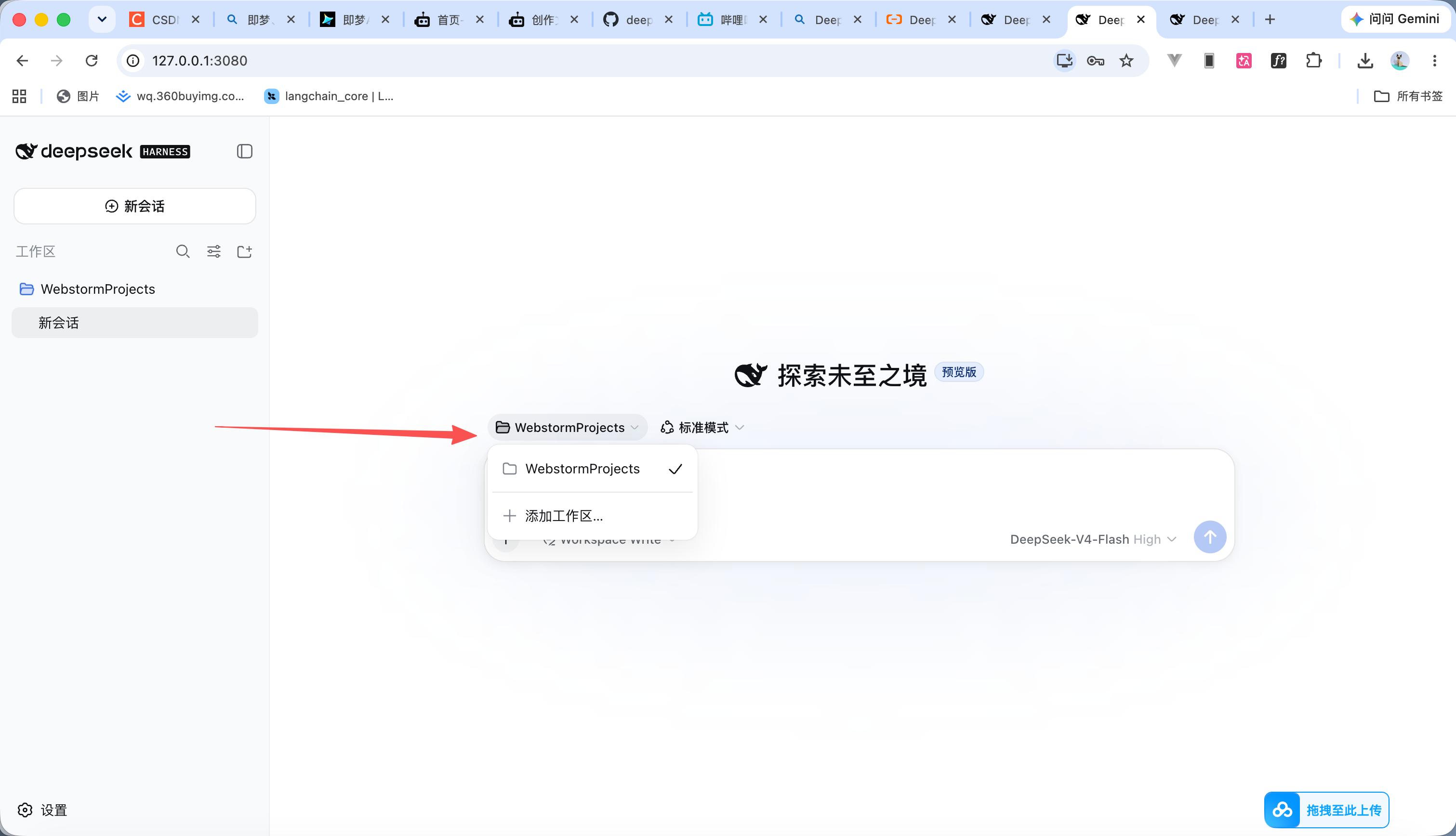The width and height of the screenshot is (1456, 836).
Task: Open translate extension icon
Action: click(x=1244, y=61)
